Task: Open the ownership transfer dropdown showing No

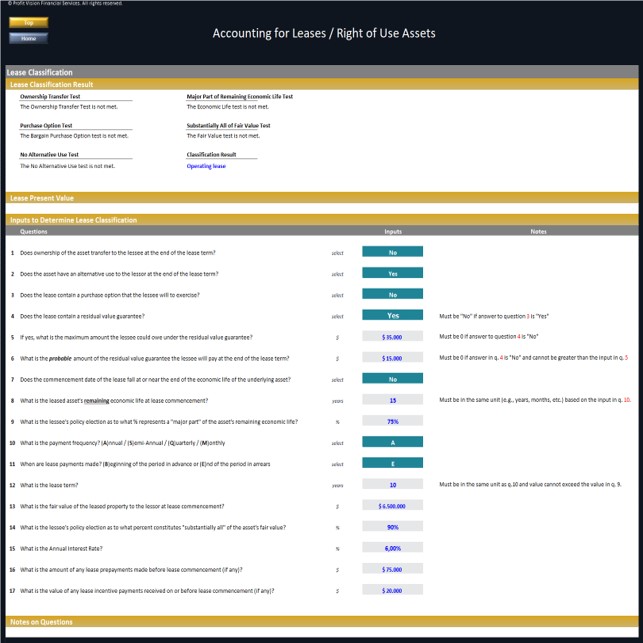Action: click(392, 252)
